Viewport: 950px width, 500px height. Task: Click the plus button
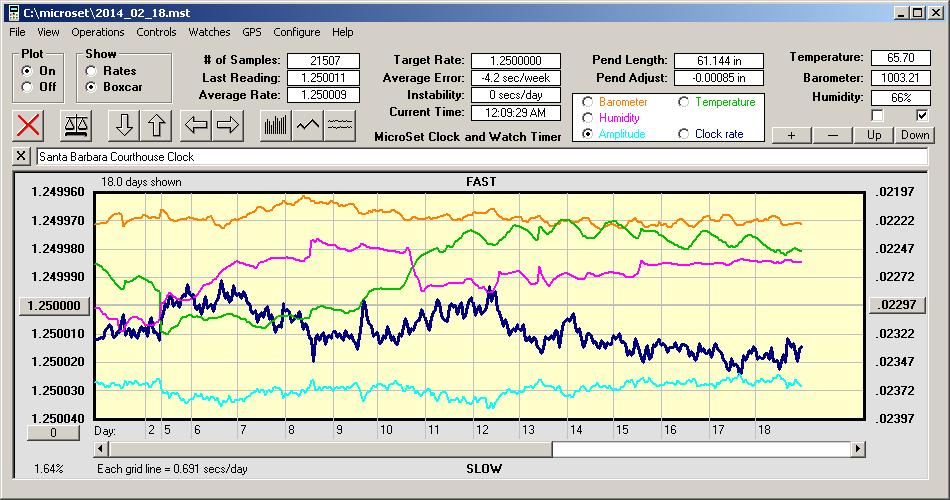point(791,135)
